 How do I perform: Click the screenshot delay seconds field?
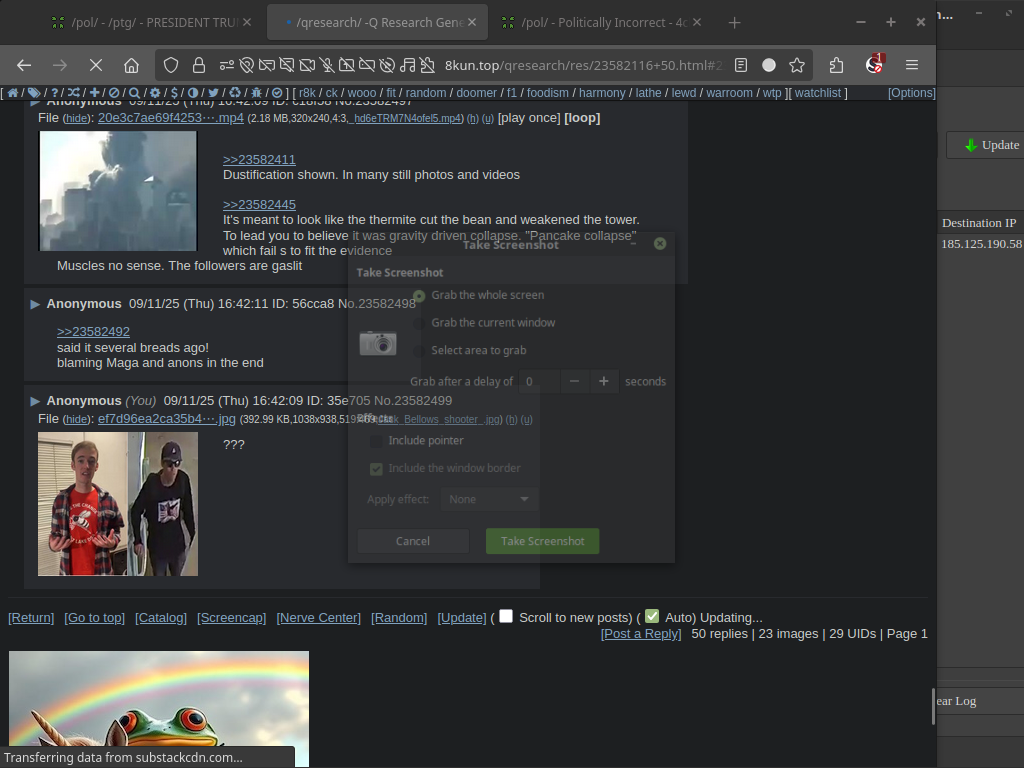pyautogui.click(x=539, y=381)
